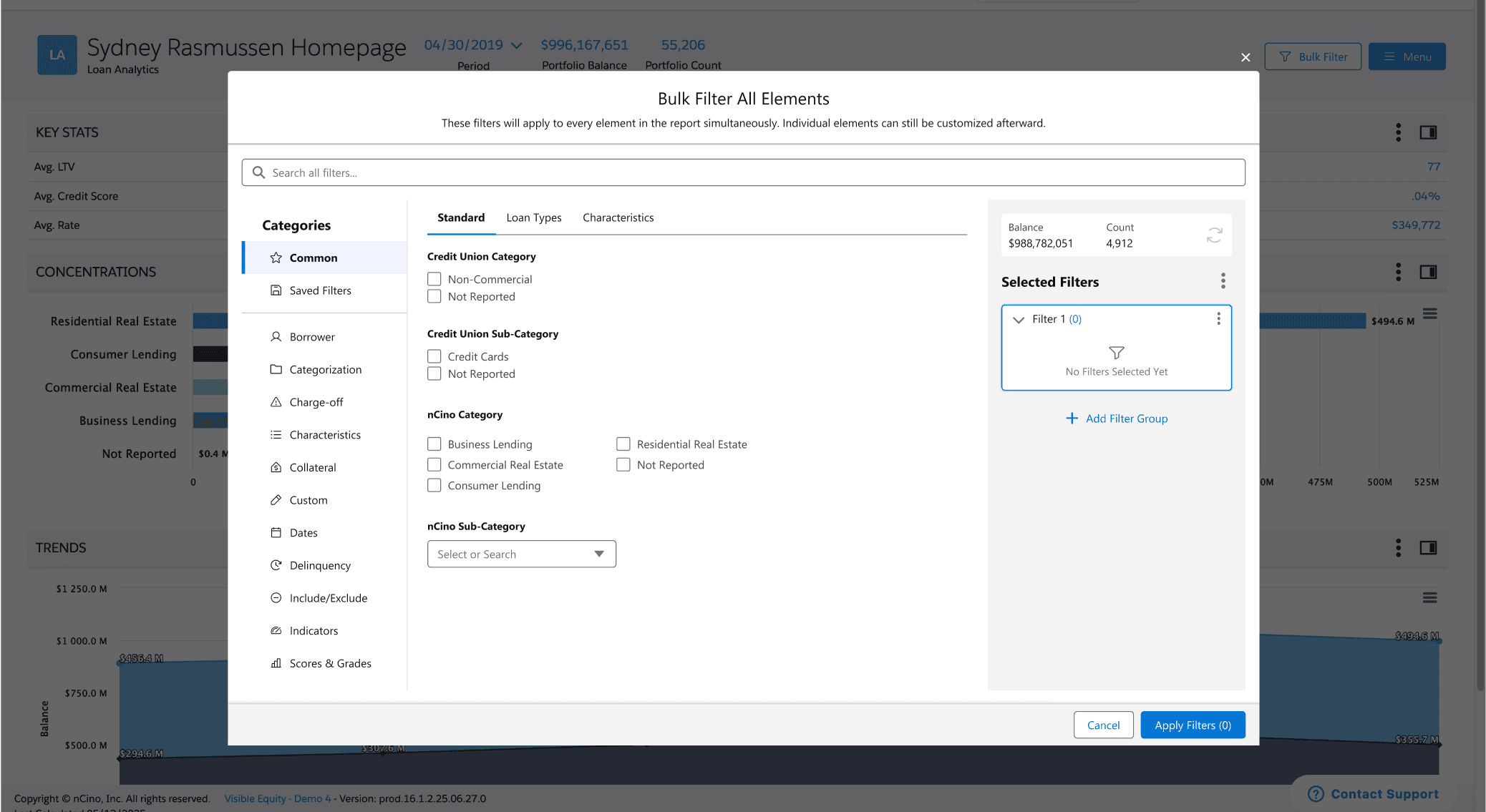Switch to the Loan Types tab
The image size is (1486, 812).
(533, 217)
